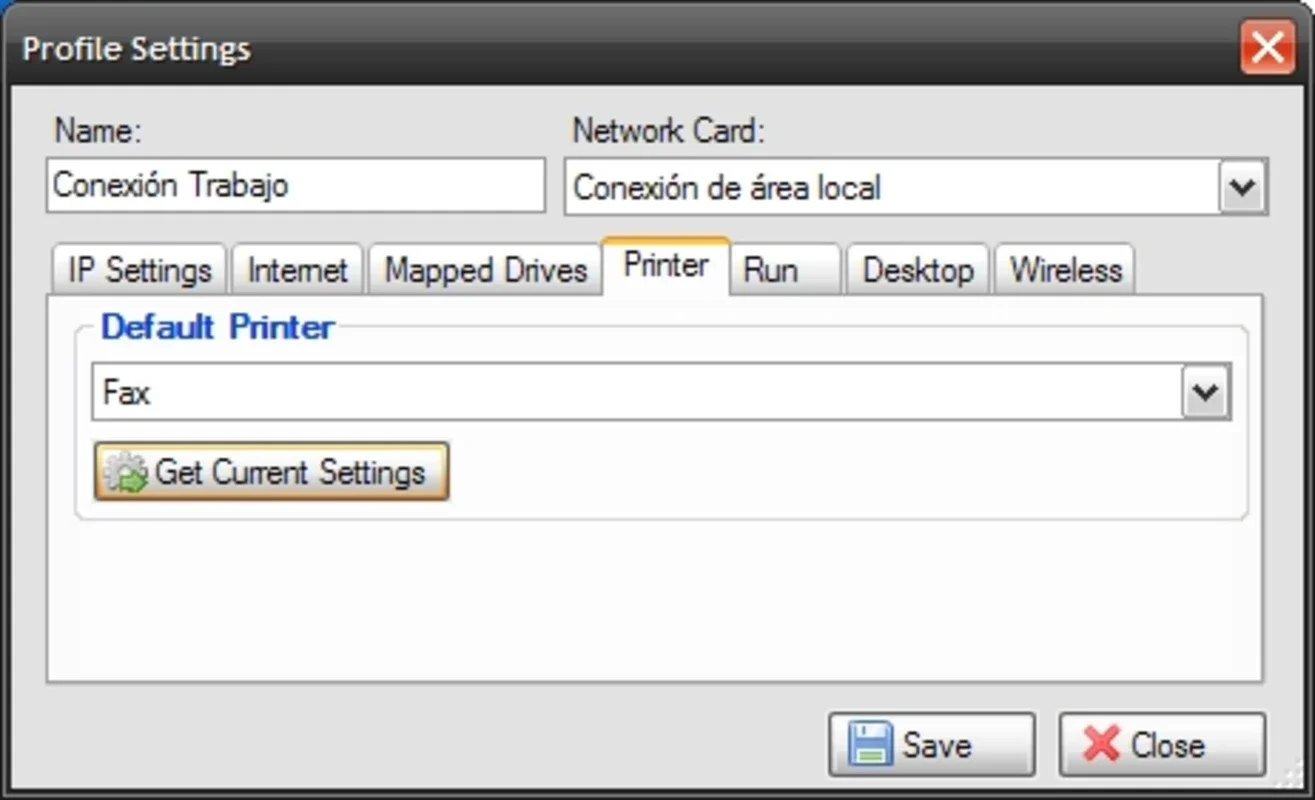Click the Name label

(98, 131)
